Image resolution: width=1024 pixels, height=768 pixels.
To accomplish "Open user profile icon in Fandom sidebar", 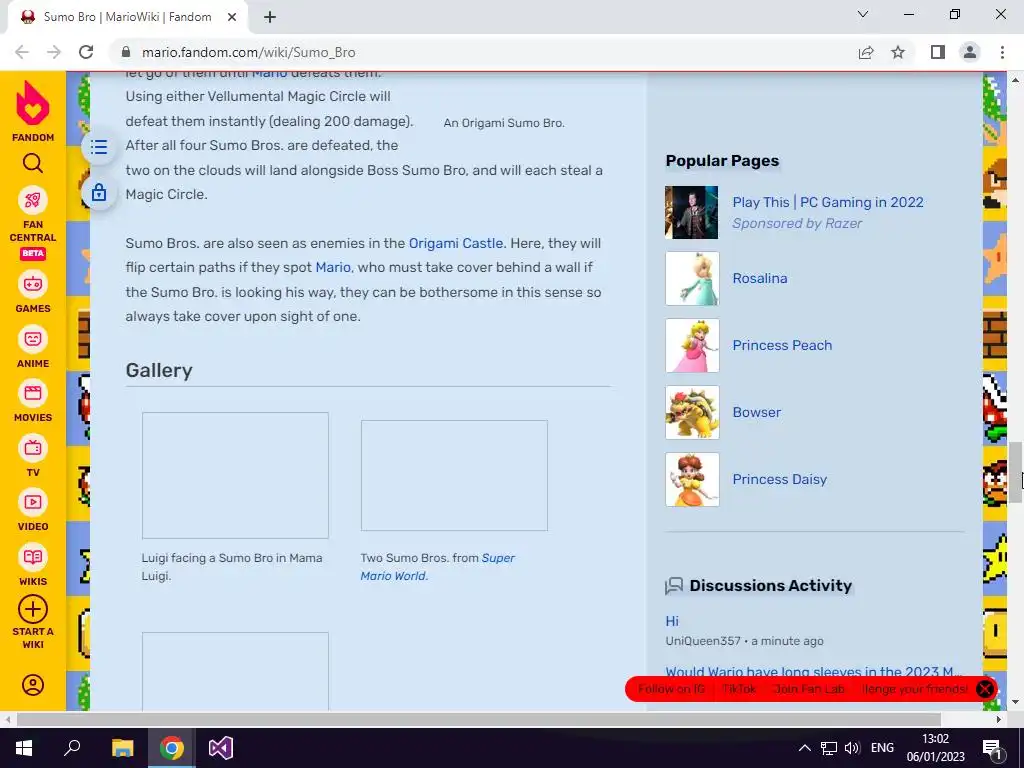I will coord(33,685).
